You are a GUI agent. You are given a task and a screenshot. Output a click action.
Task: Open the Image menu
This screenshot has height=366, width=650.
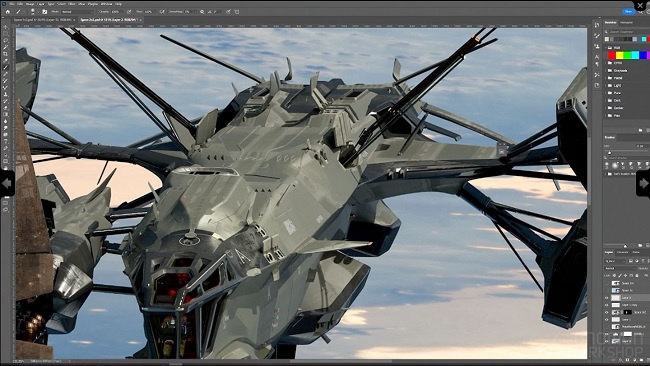tap(30, 4)
